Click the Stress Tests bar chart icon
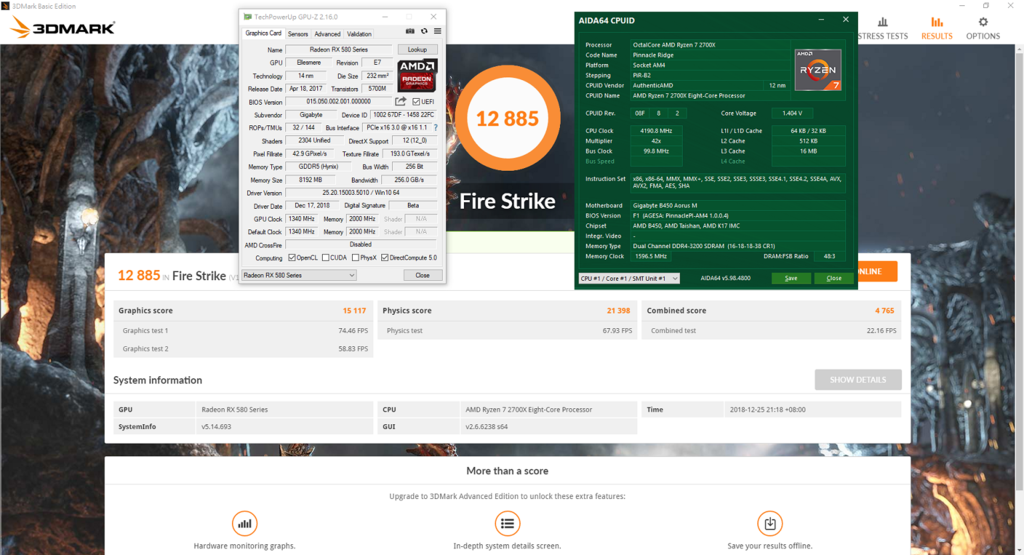The height and width of the screenshot is (555, 1024). click(882, 22)
